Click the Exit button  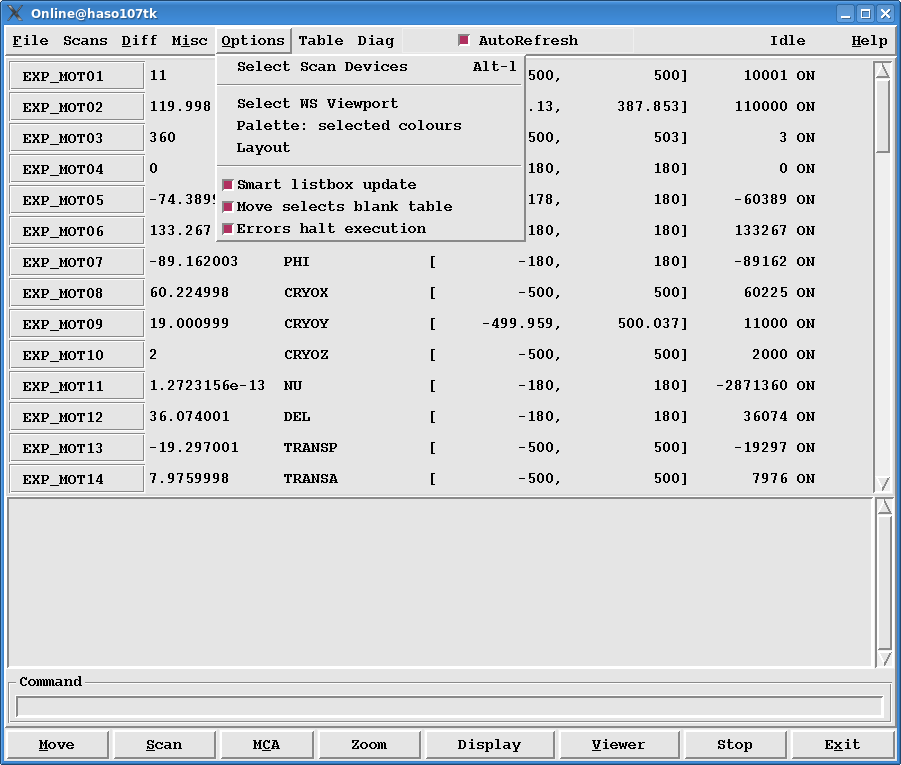pyautogui.click(x=843, y=745)
